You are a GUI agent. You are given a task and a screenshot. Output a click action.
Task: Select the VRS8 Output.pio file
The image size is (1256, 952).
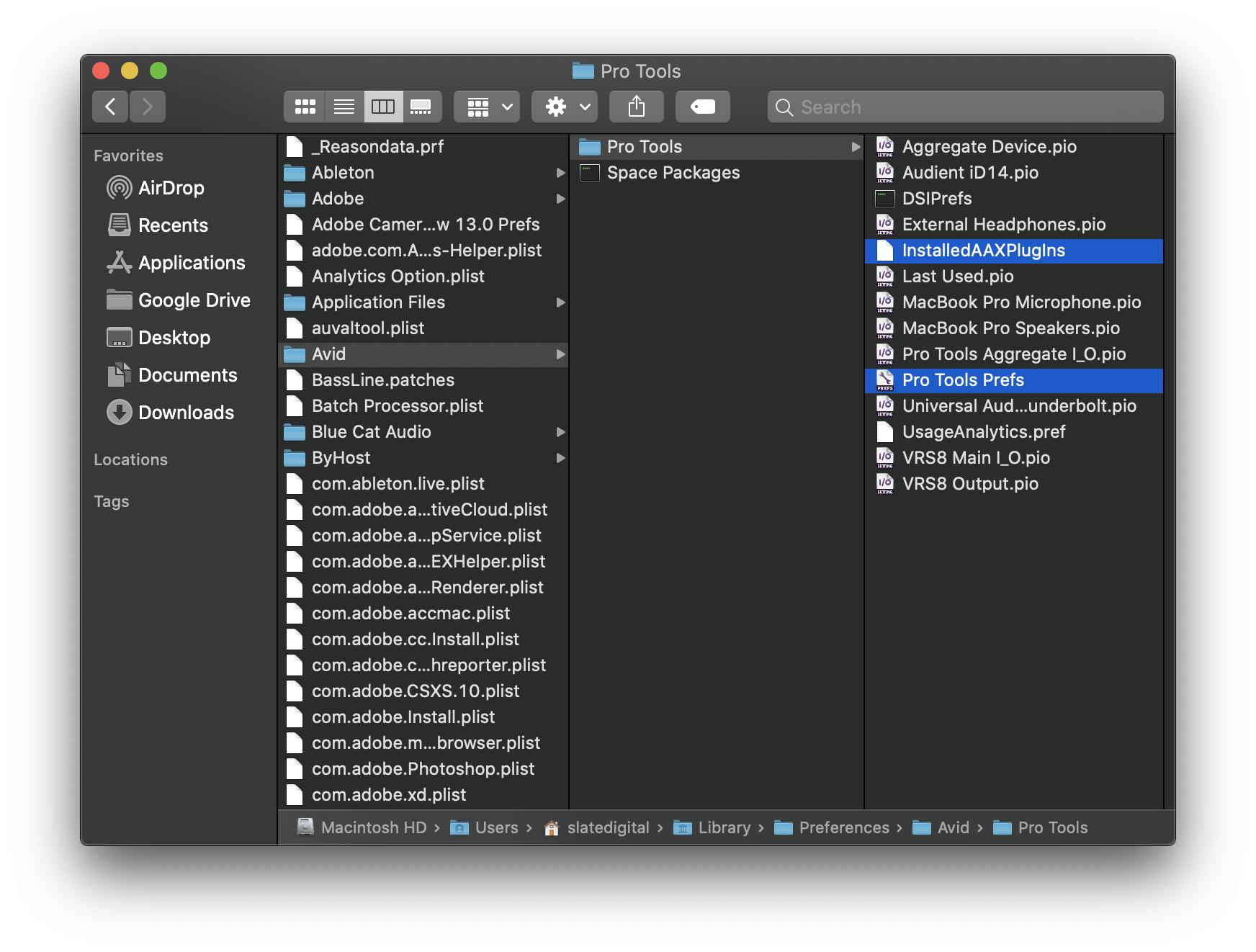click(1014, 484)
